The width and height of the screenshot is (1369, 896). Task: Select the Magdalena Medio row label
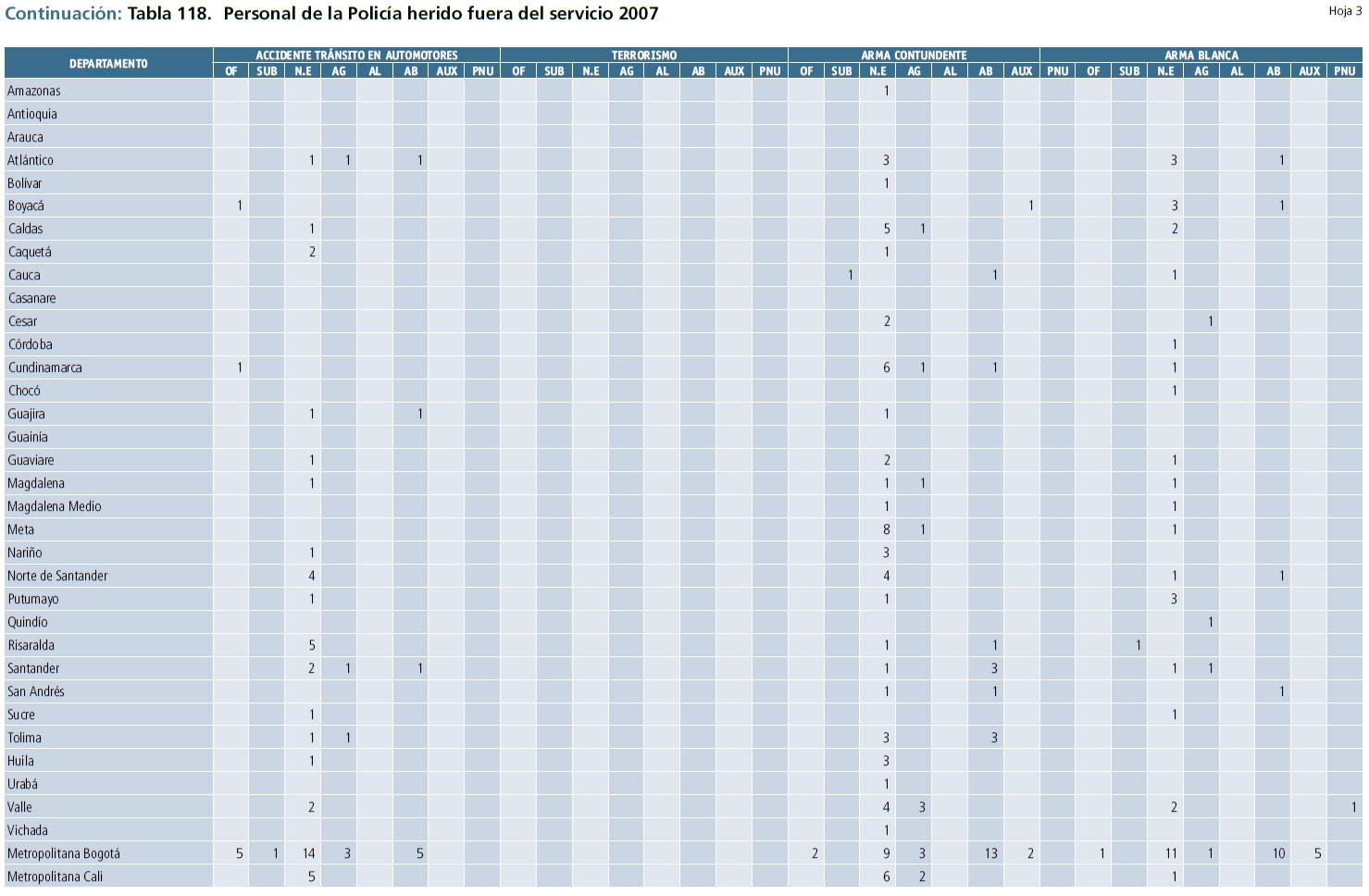pyautogui.click(x=55, y=506)
